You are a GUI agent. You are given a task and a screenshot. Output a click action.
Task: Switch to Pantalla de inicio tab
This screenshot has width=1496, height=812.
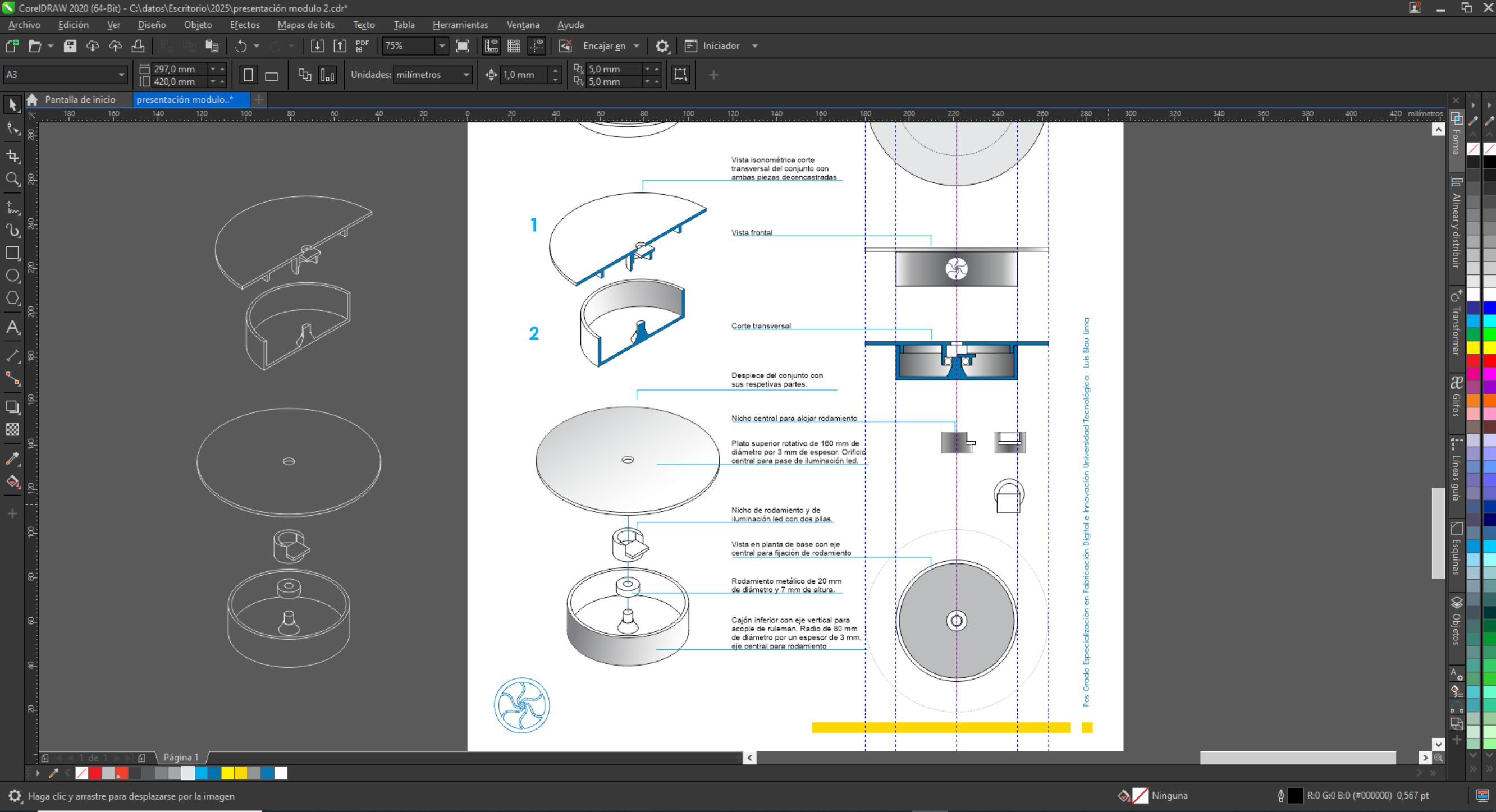[x=80, y=100]
